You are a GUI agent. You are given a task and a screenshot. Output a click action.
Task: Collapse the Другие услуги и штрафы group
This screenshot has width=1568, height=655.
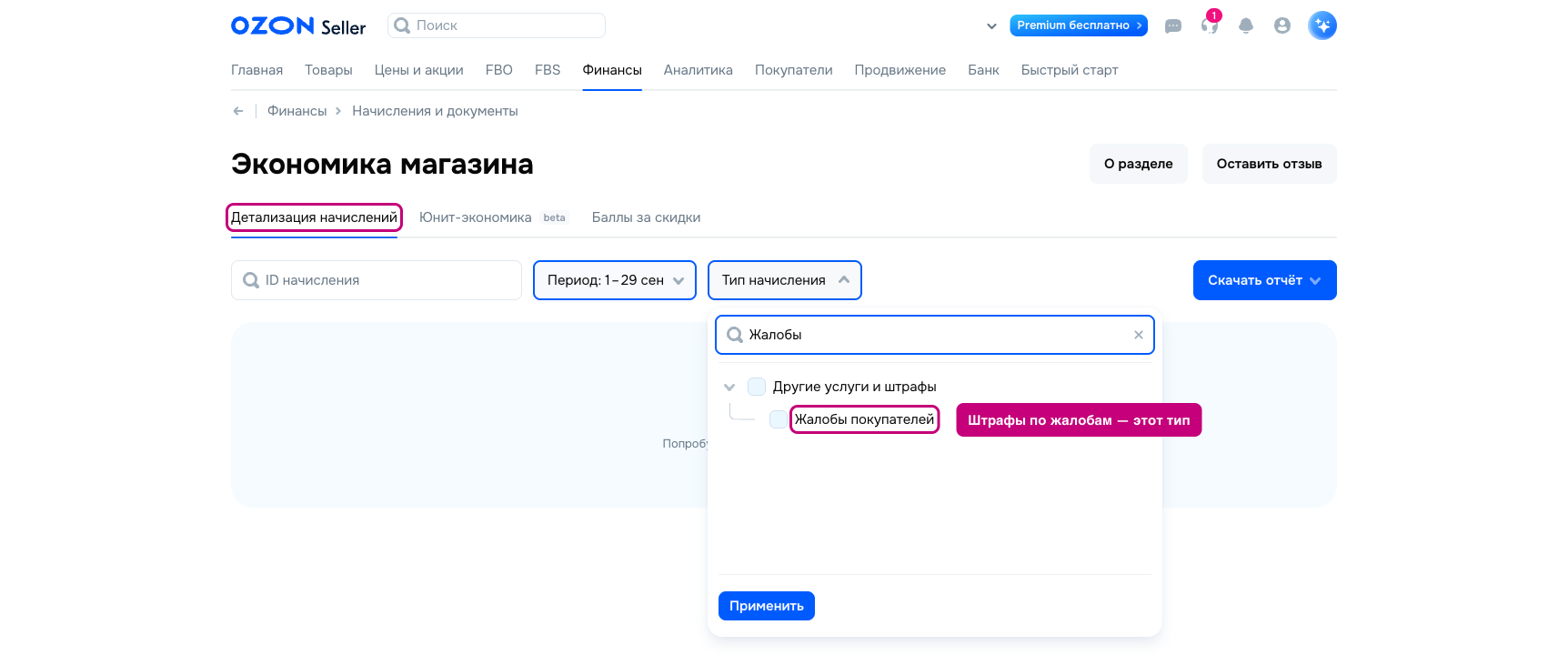tap(729, 387)
